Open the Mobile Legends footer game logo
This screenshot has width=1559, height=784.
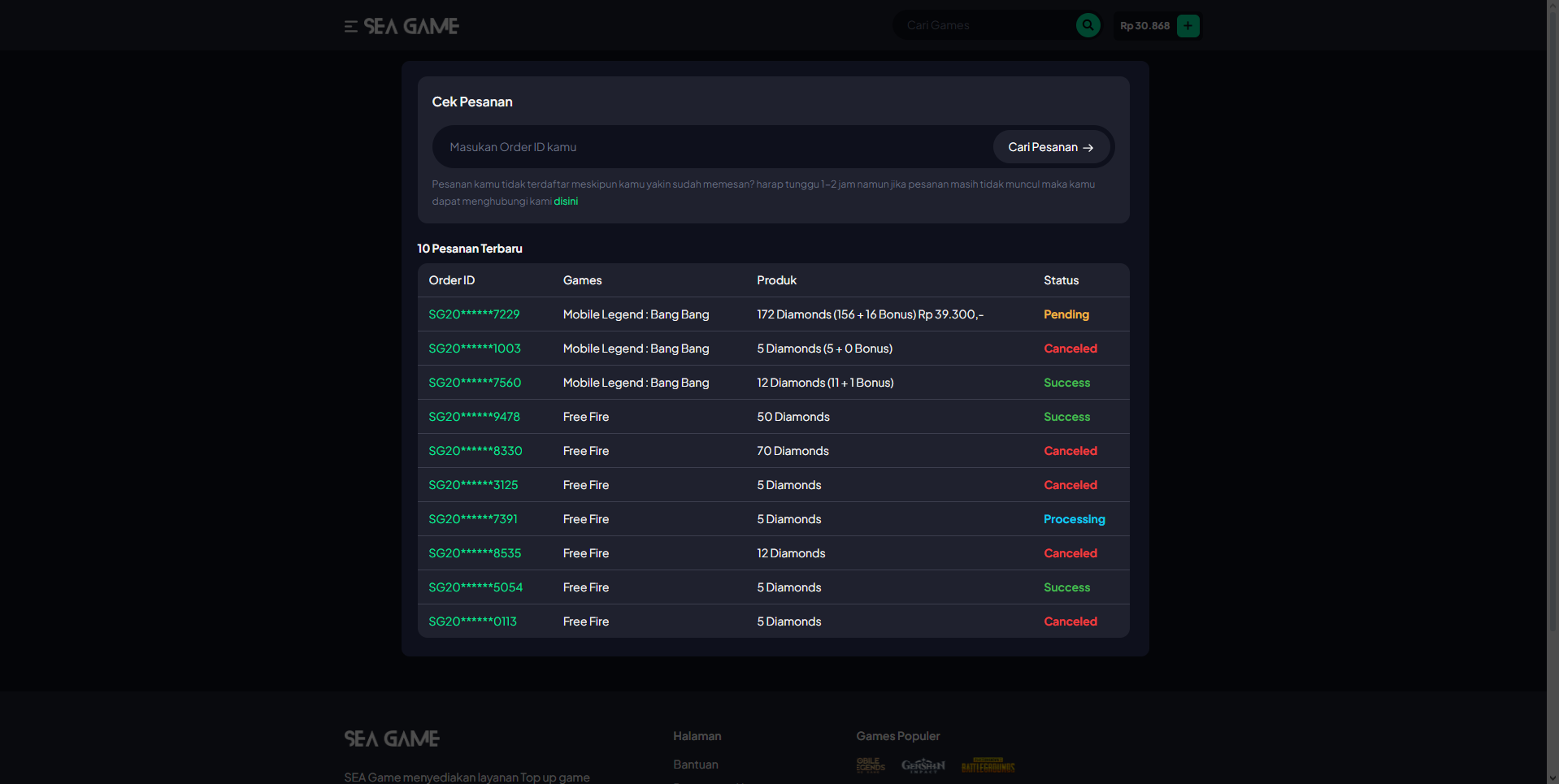point(871,765)
